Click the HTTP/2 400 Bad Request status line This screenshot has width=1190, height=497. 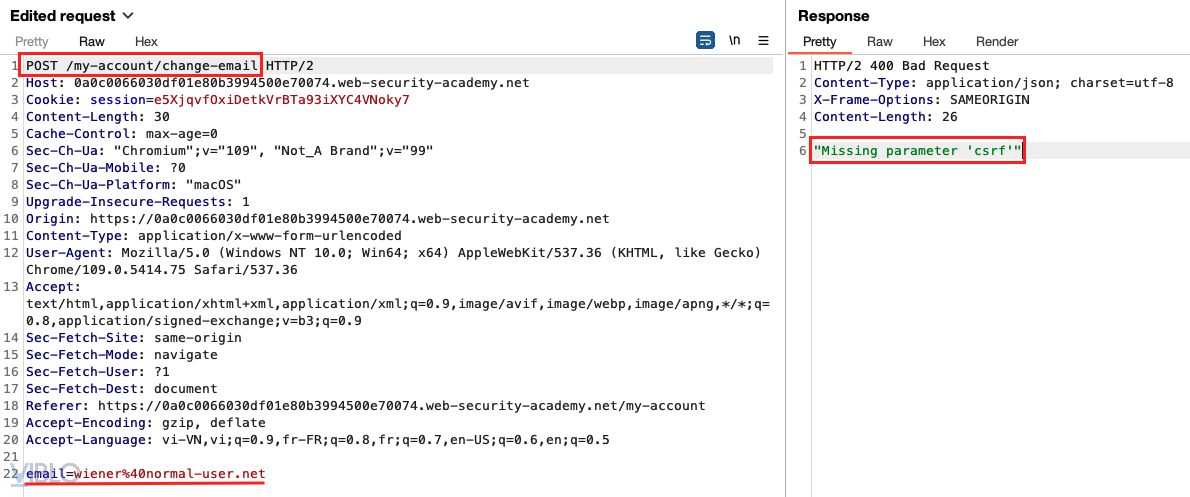pos(901,66)
